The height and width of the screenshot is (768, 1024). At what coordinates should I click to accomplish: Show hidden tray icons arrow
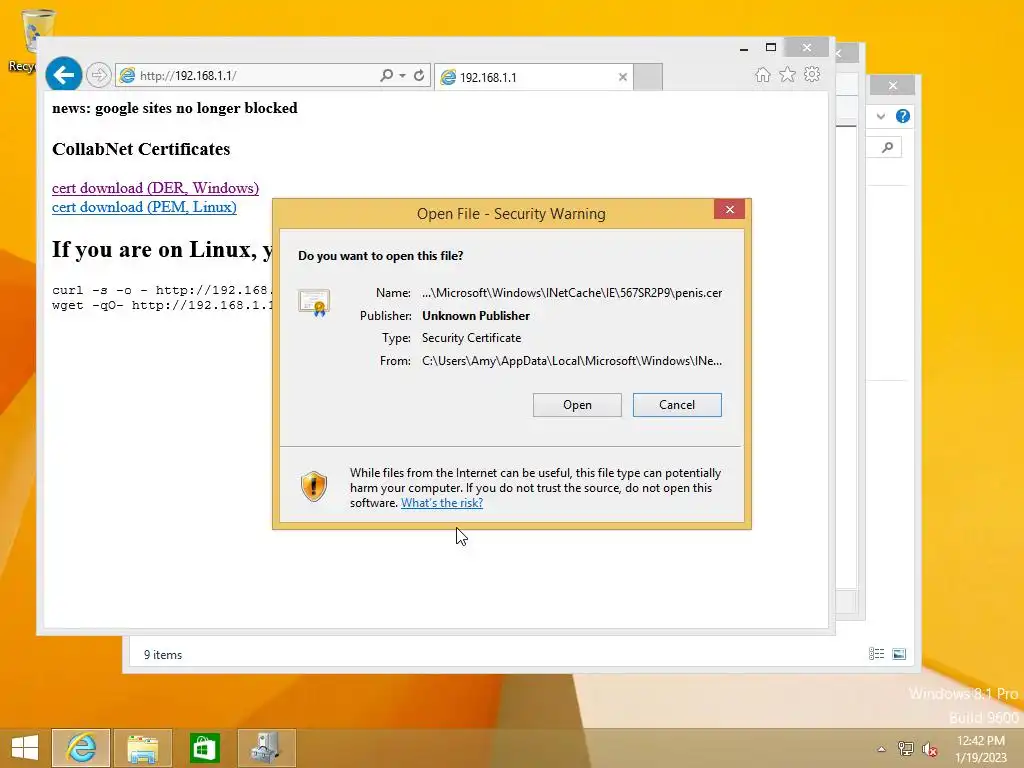tap(881, 749)
